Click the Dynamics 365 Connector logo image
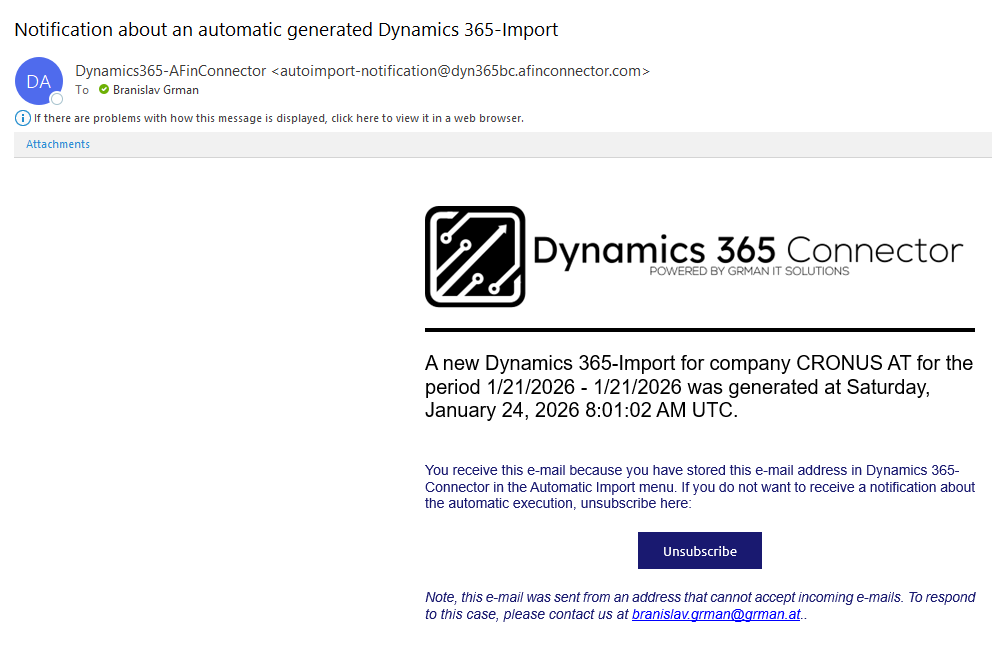Image resolution: width=992 pixels, height=648 pixels. coord(694,256)
